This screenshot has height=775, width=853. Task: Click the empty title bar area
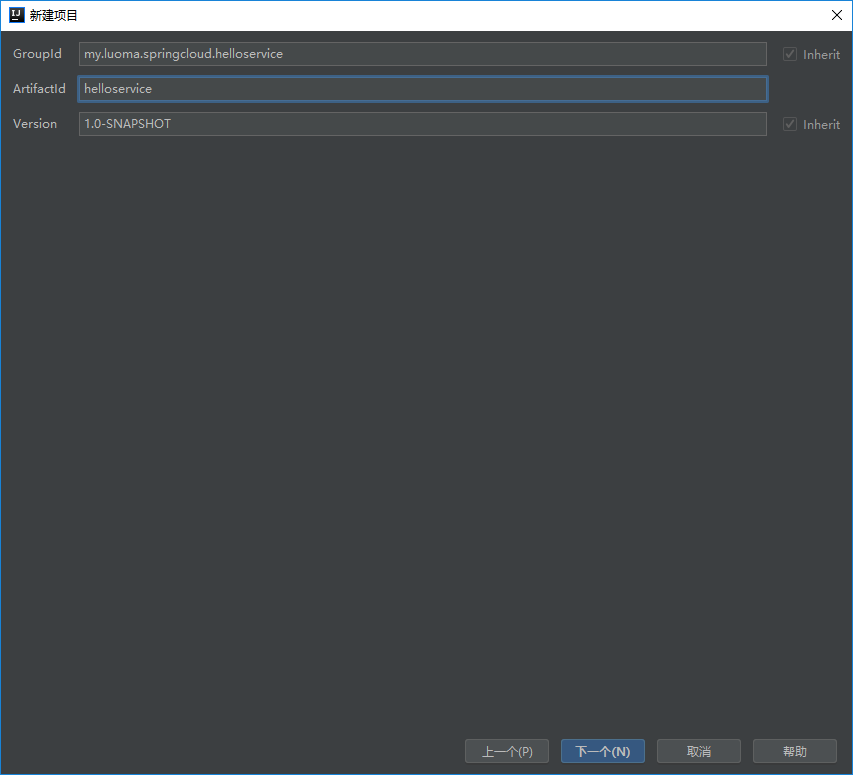[x=450, y=15]
